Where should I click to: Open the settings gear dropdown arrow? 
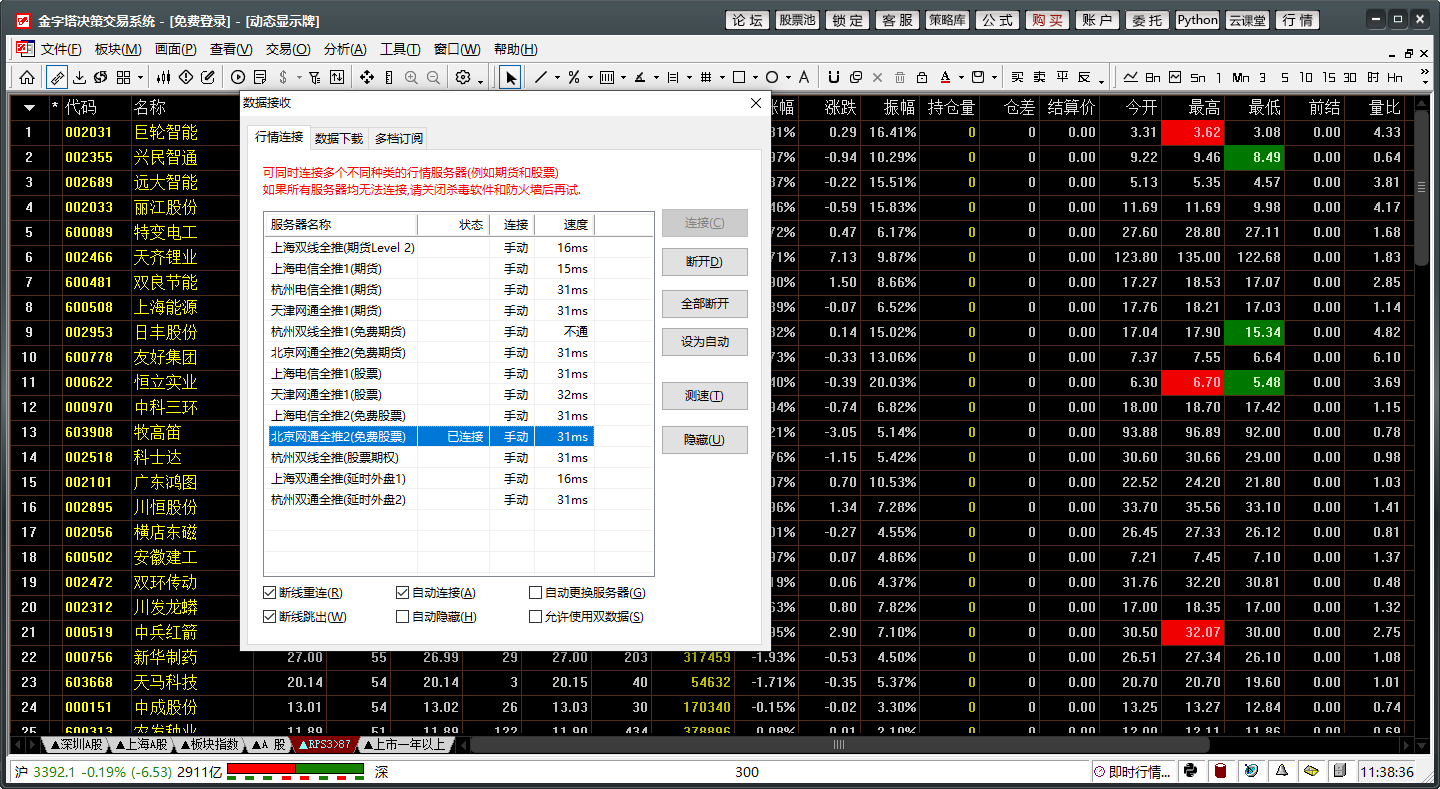(480, 82)
